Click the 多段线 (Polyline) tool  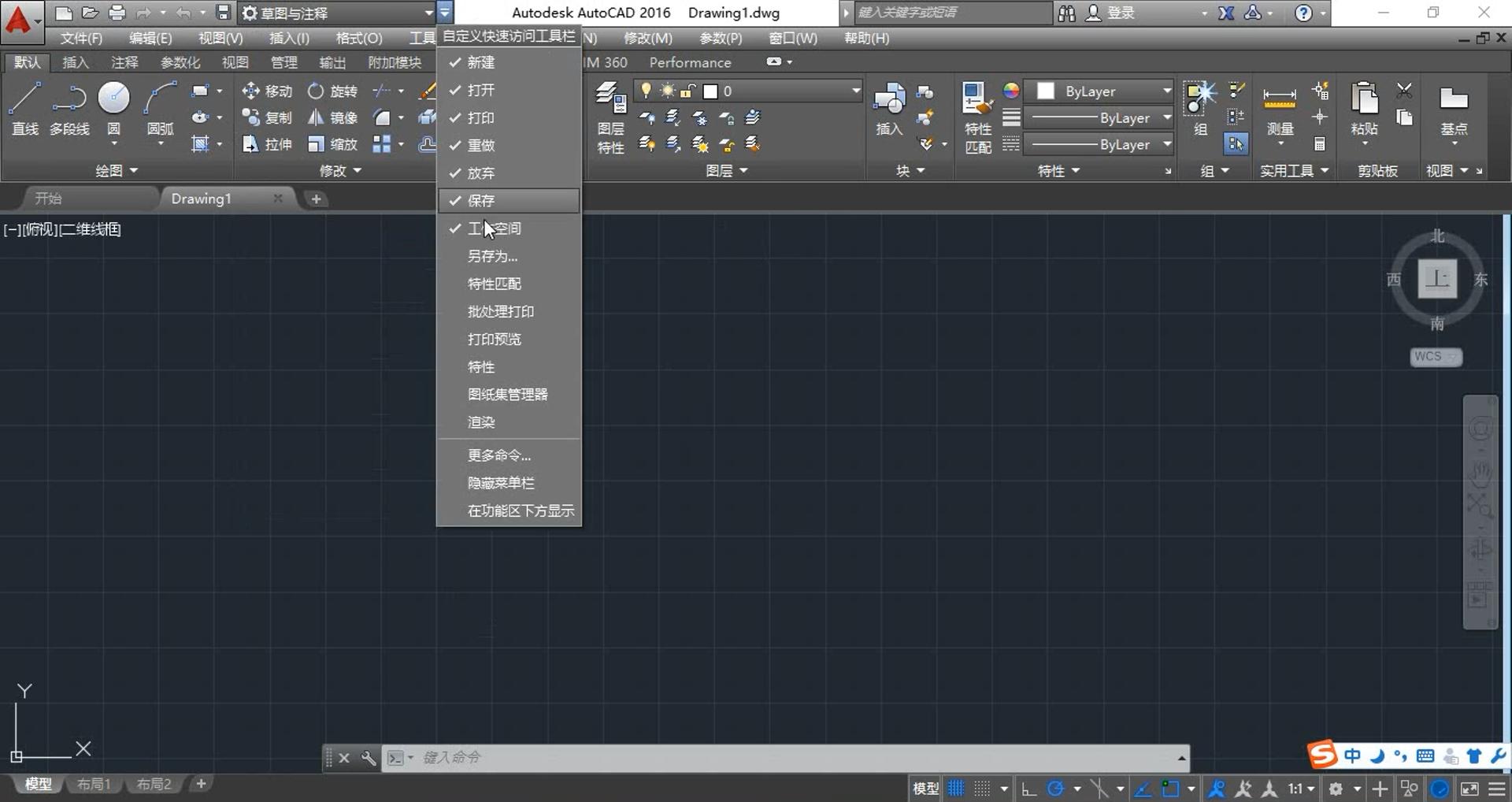(x=69, y=108)
